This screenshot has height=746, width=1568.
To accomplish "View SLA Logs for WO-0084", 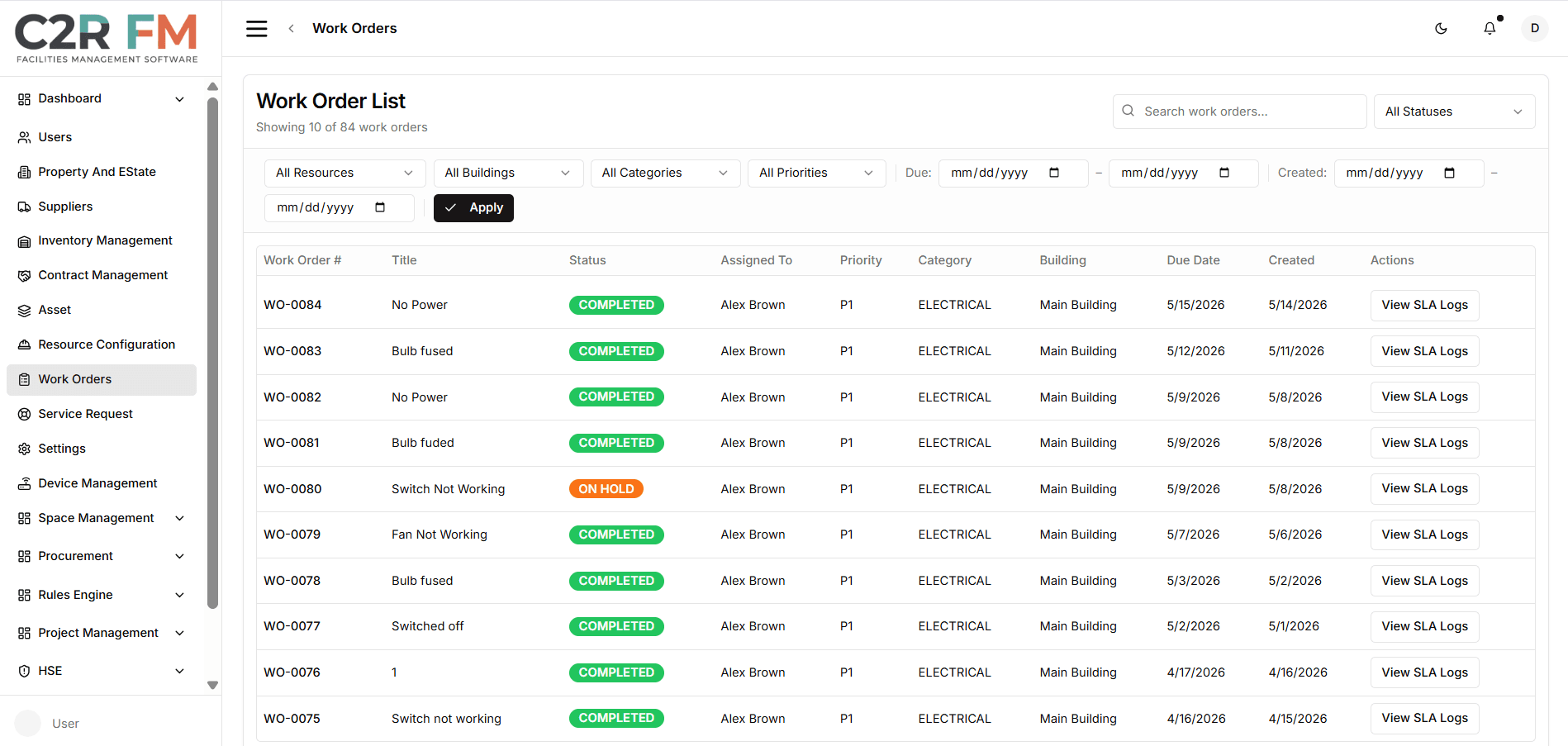I will point(1424,305).
